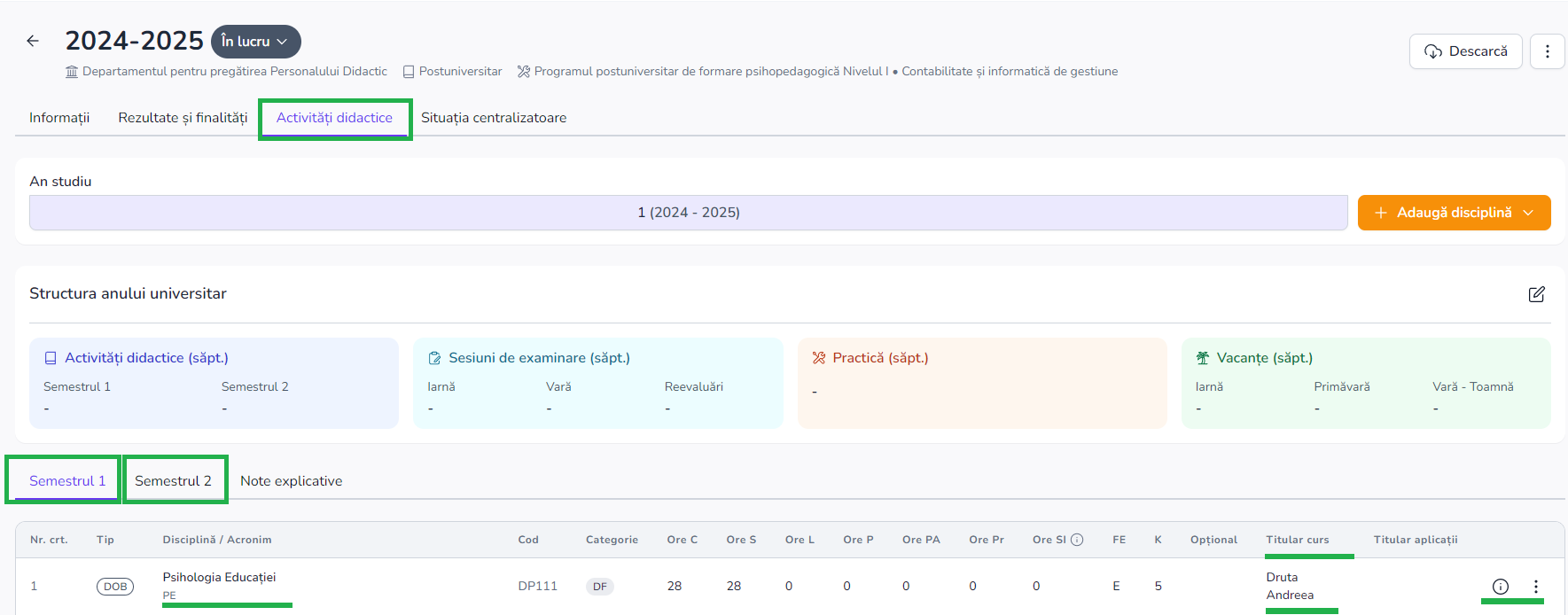Switch to the Informații tab
1568x615 pixels.
59,118
